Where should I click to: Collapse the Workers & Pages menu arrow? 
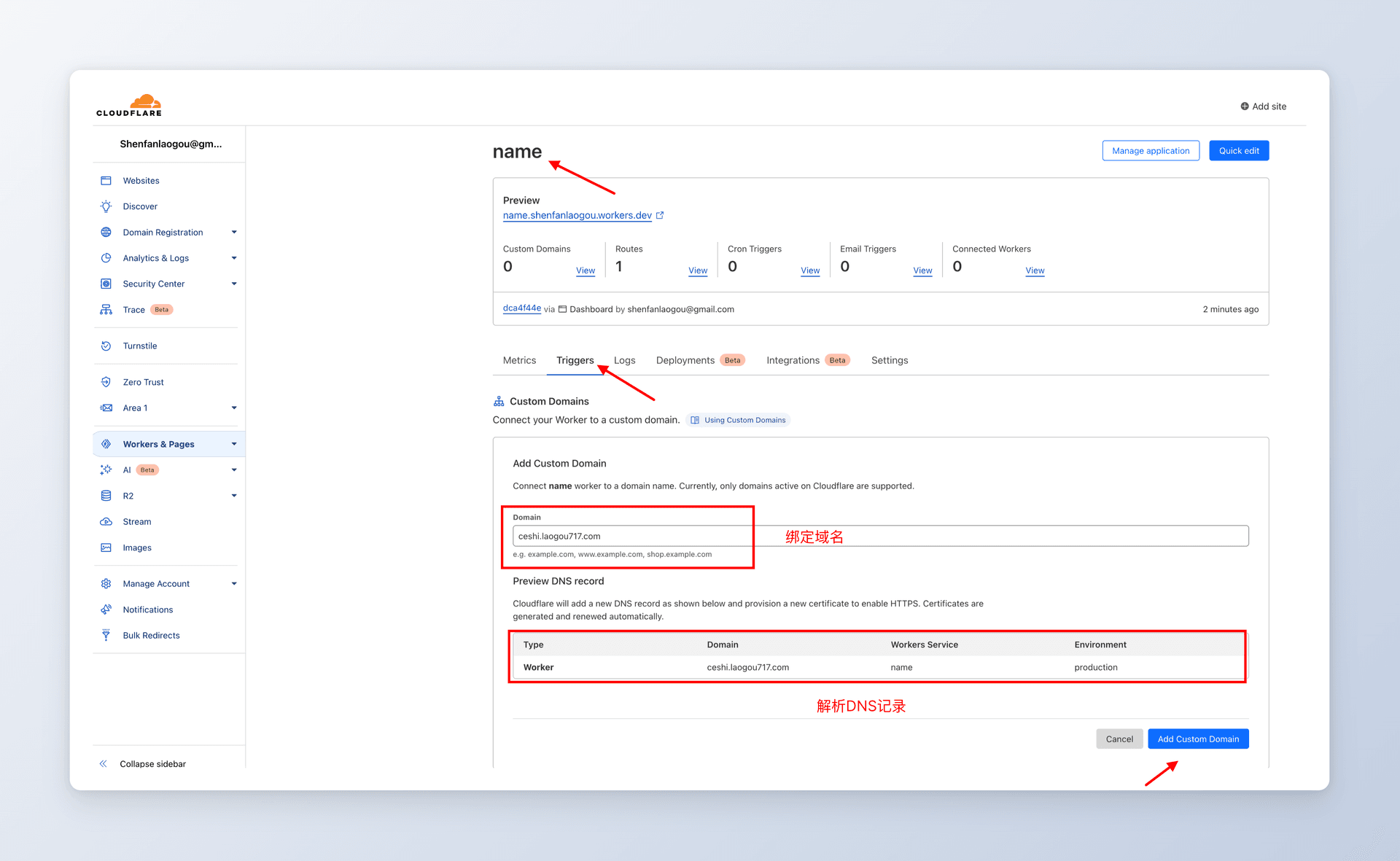[x=234, y=444]
